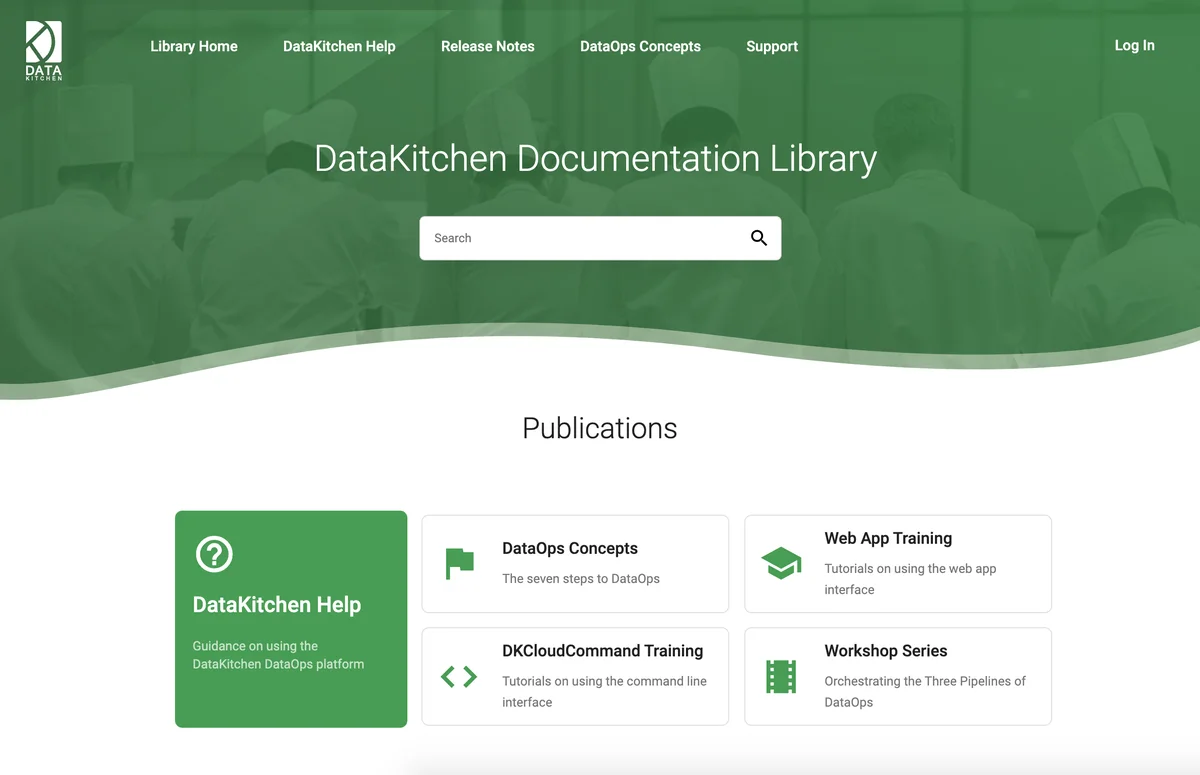Focus the Search input field
Image resolution: width=1200 pixels, height=775 pixels.
[585, 238]
